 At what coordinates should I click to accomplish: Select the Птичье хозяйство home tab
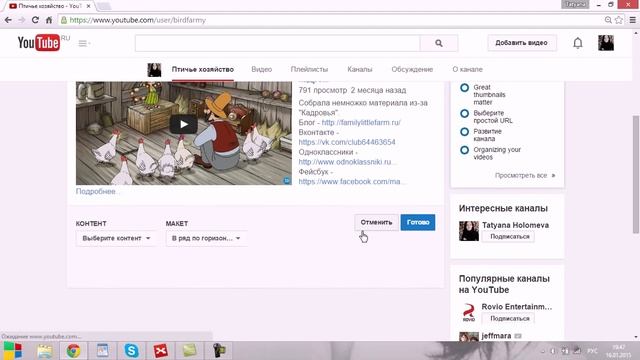[202, 69]
